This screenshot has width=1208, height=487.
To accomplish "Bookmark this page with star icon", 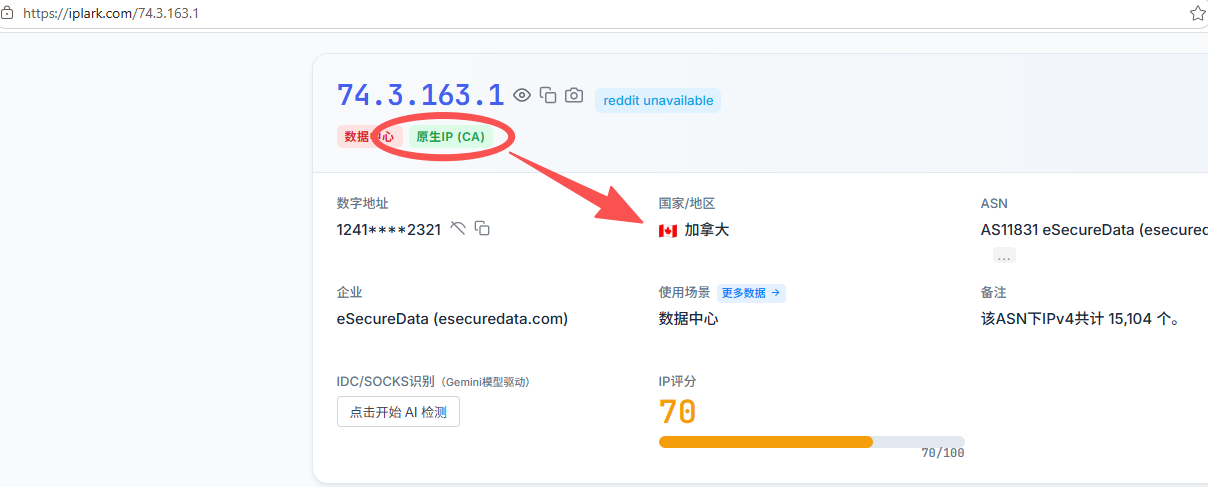I will point(1197,13).
